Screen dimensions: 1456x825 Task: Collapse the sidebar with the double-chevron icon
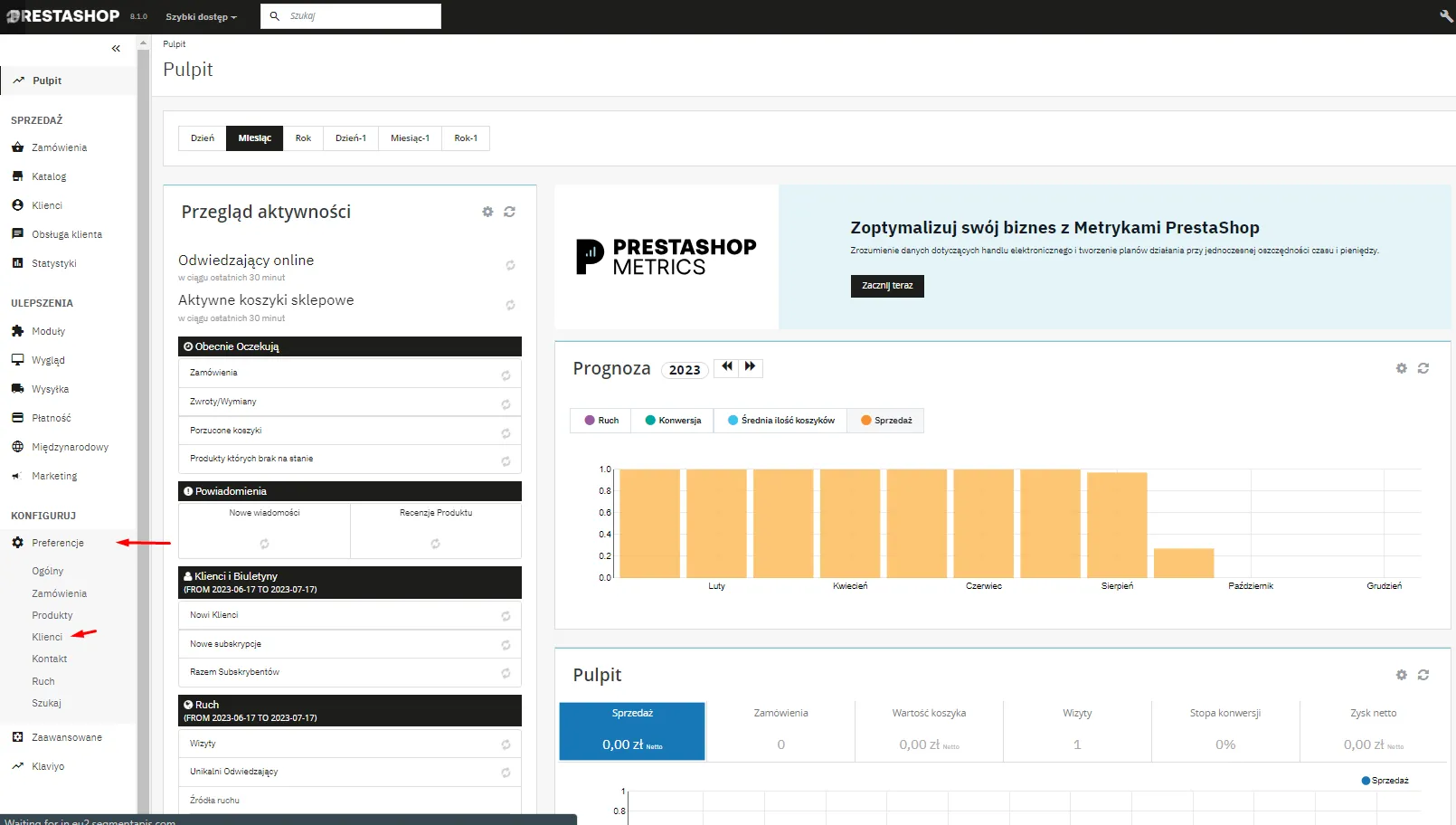click(x=116, y=49)
